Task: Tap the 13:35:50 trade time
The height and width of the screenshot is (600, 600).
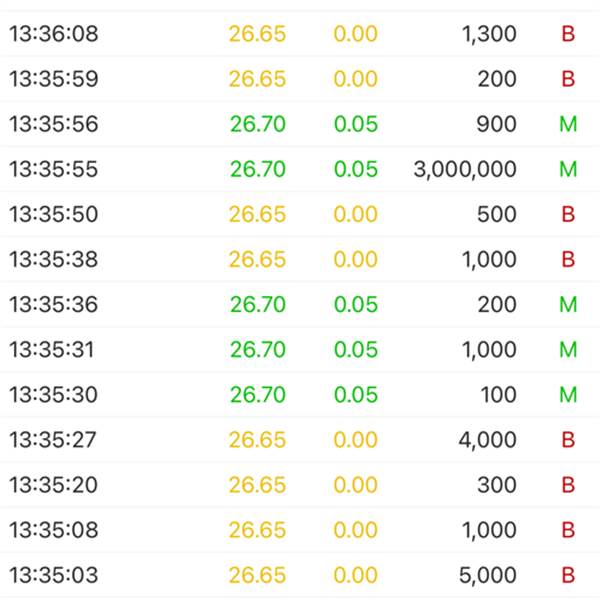Action: [x=54, y=214]
